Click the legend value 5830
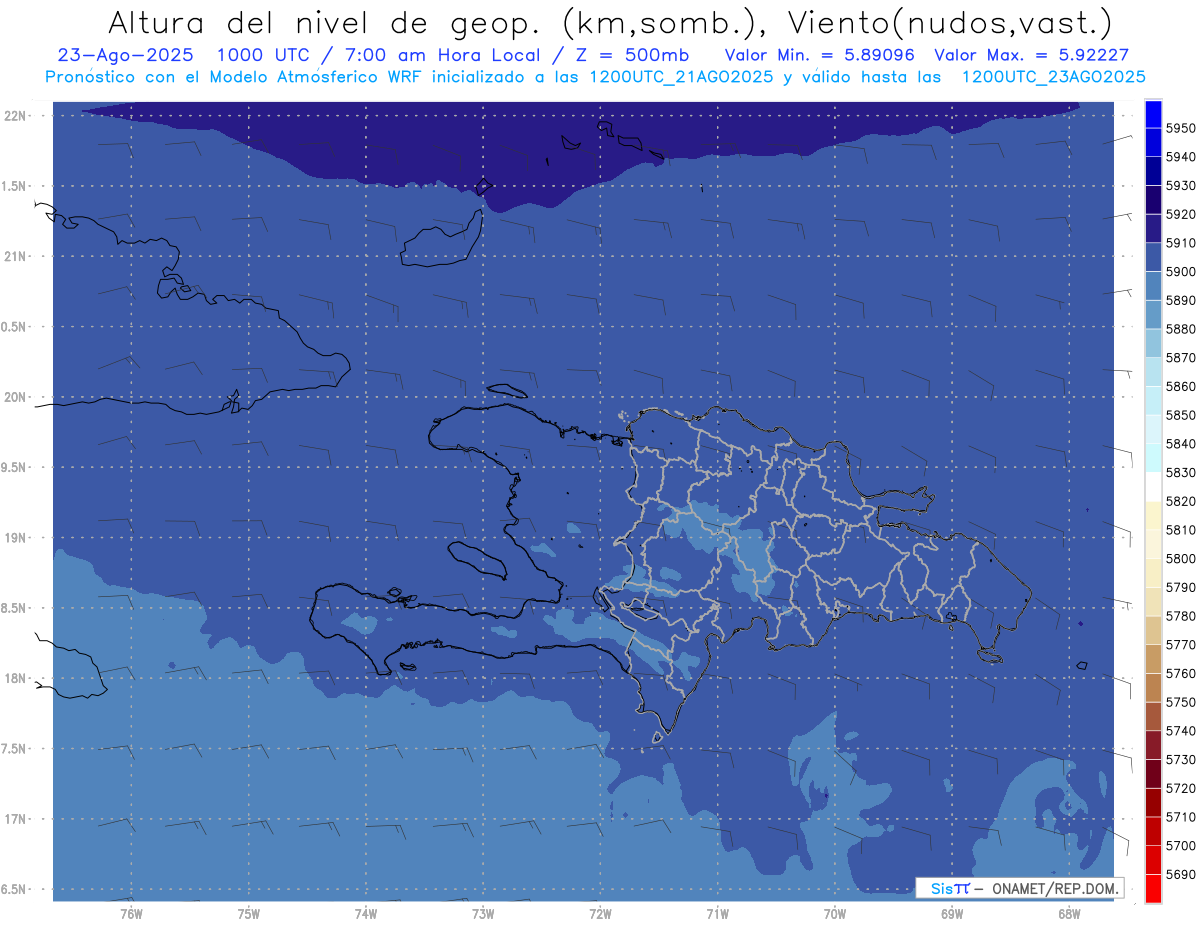1200x927 pixels. coord(1180,472)
